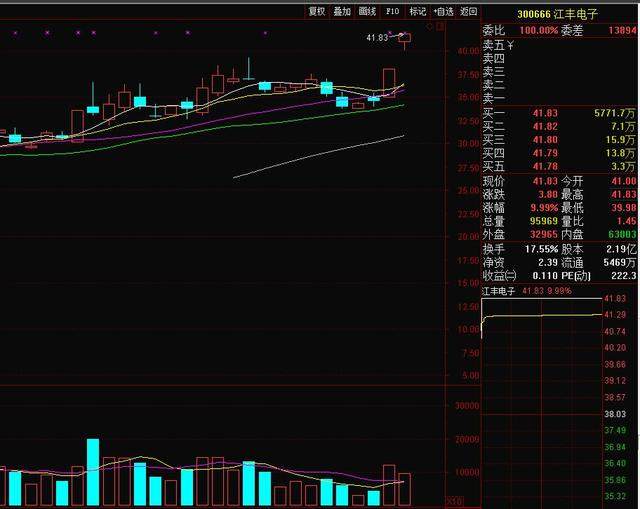The image size is (640, 509).
Task: Click the 标记 mark button
Action: 418,12
